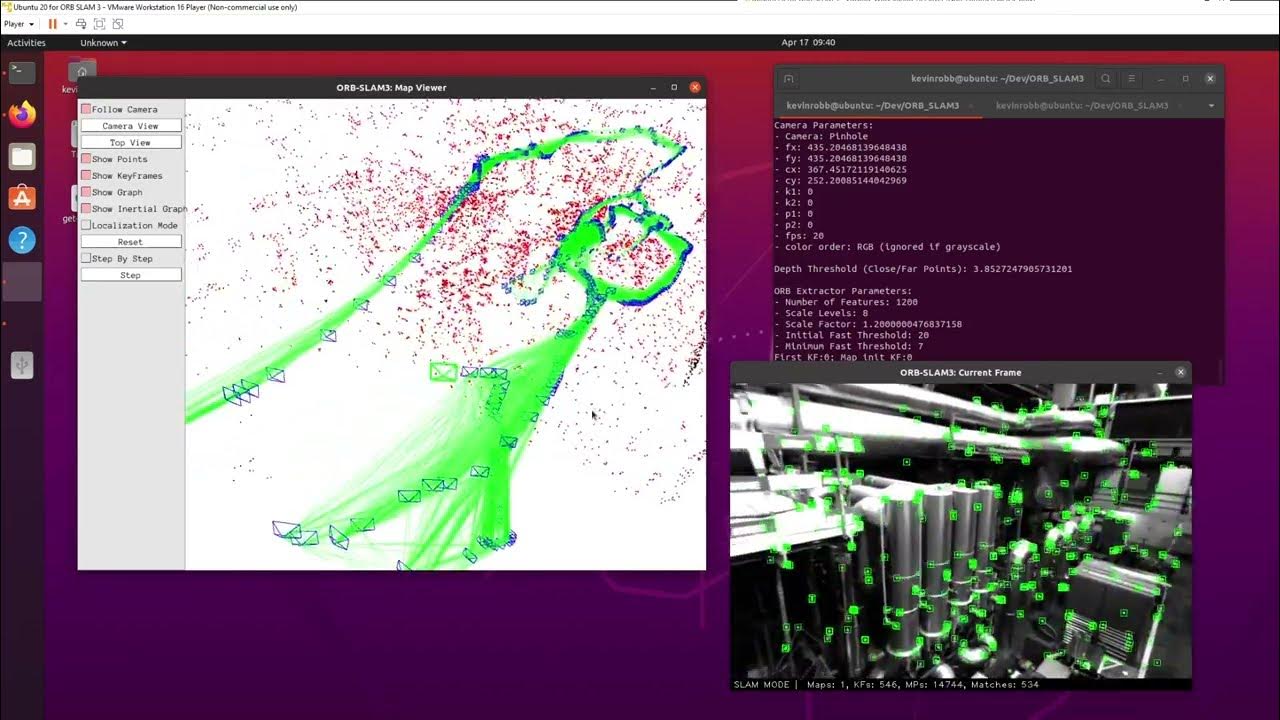Minimize the Map Viewer window

652,88
